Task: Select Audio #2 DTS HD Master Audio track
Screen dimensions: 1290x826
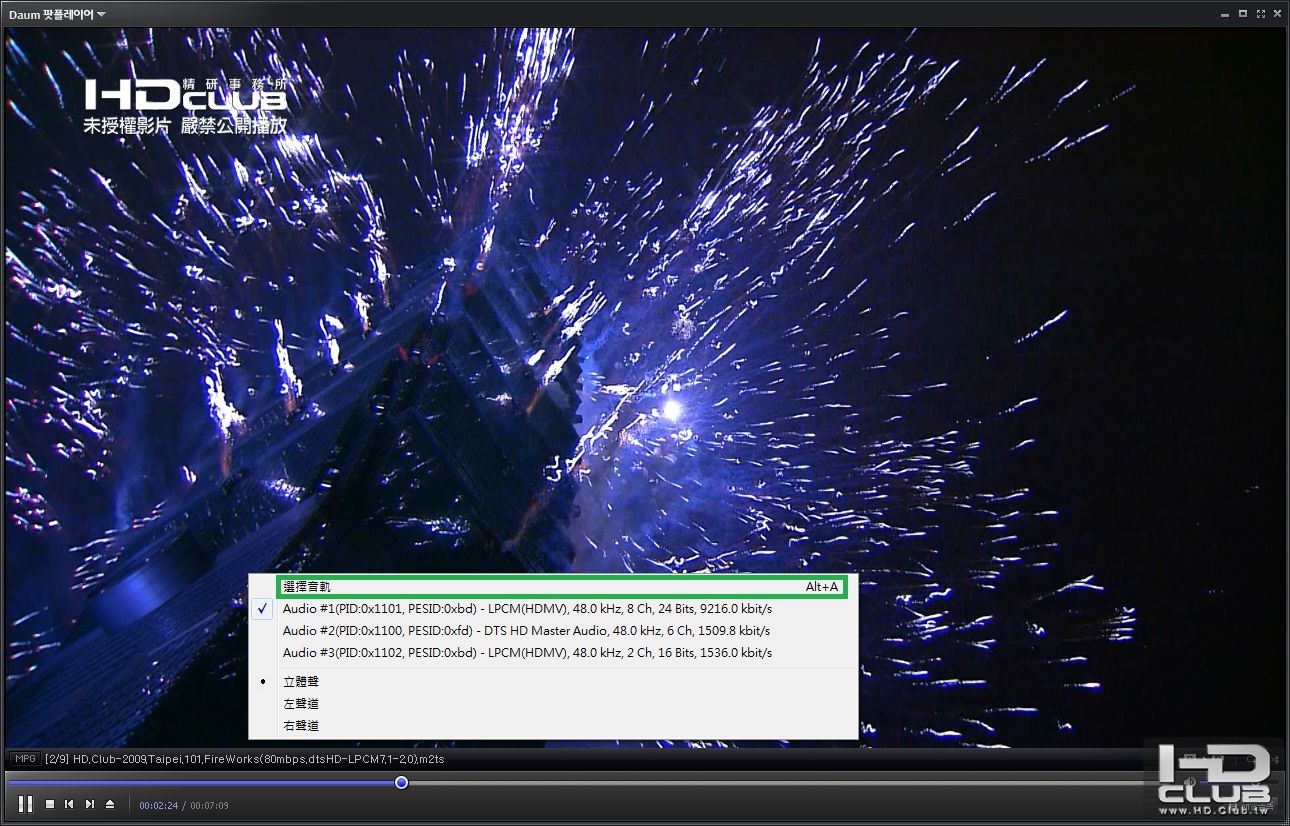Action: tap(553, 631)
